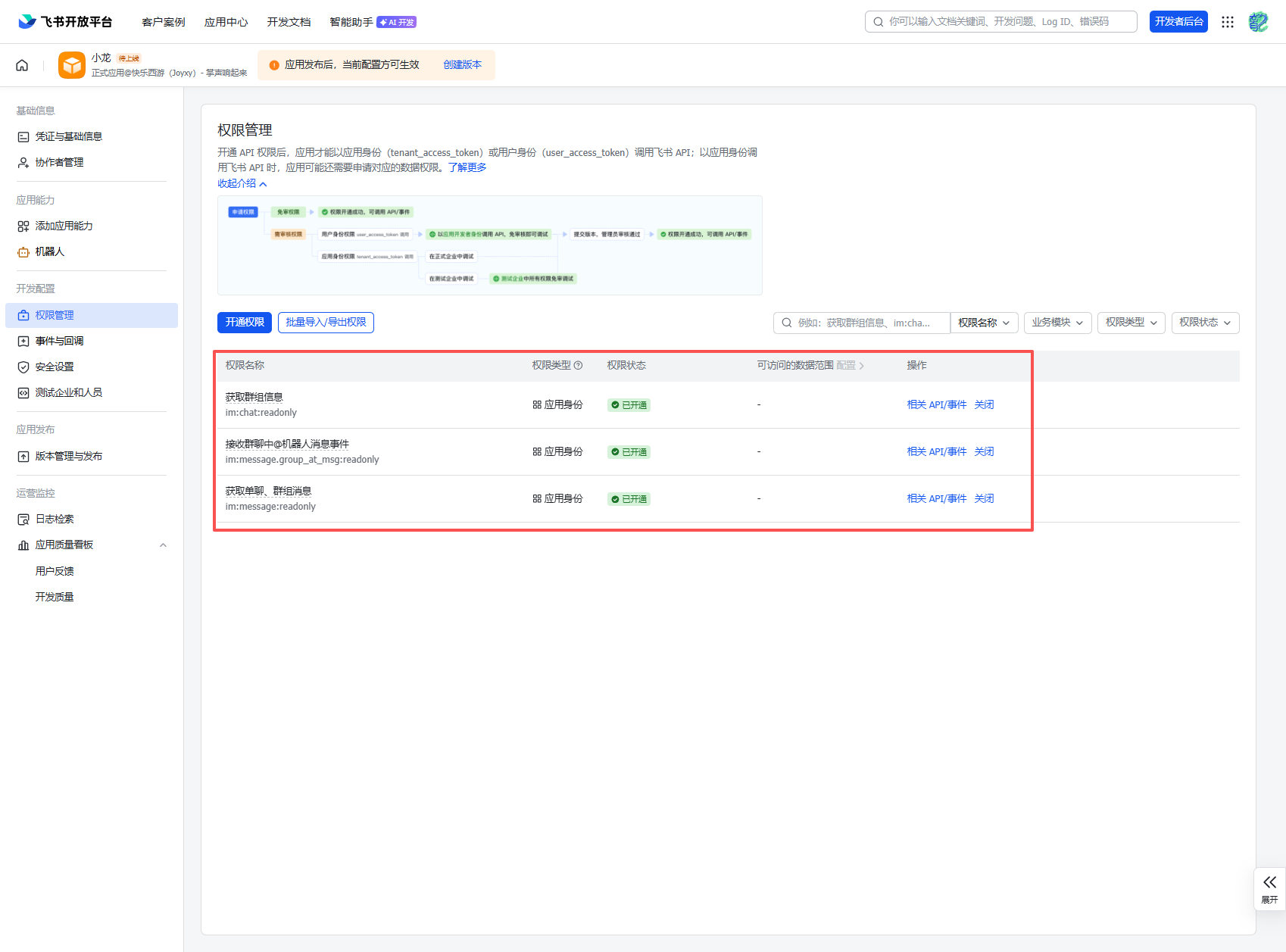This screenshot has height=952, width=1286.
Task: Click the AI 开发 badge
Action: pos(397,22)
